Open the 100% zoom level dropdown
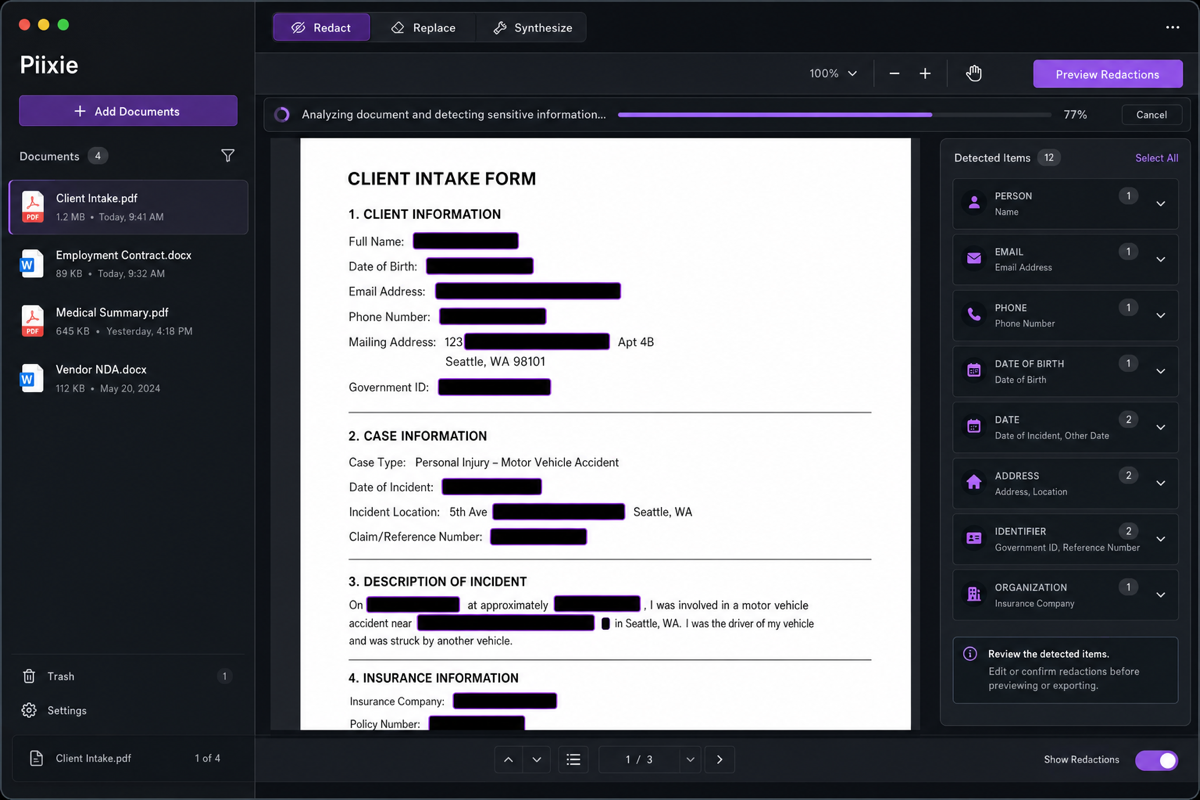Screen dimensions: 1200x800 tap(833, 74)
